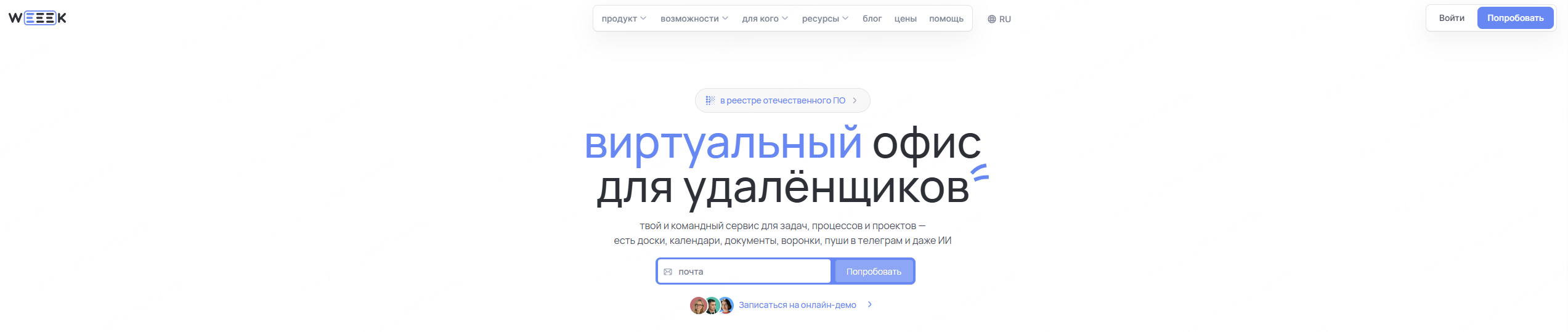The image size is (1568, 332).
Task: Click the «Войти» button
Action: pos(1452,18)
